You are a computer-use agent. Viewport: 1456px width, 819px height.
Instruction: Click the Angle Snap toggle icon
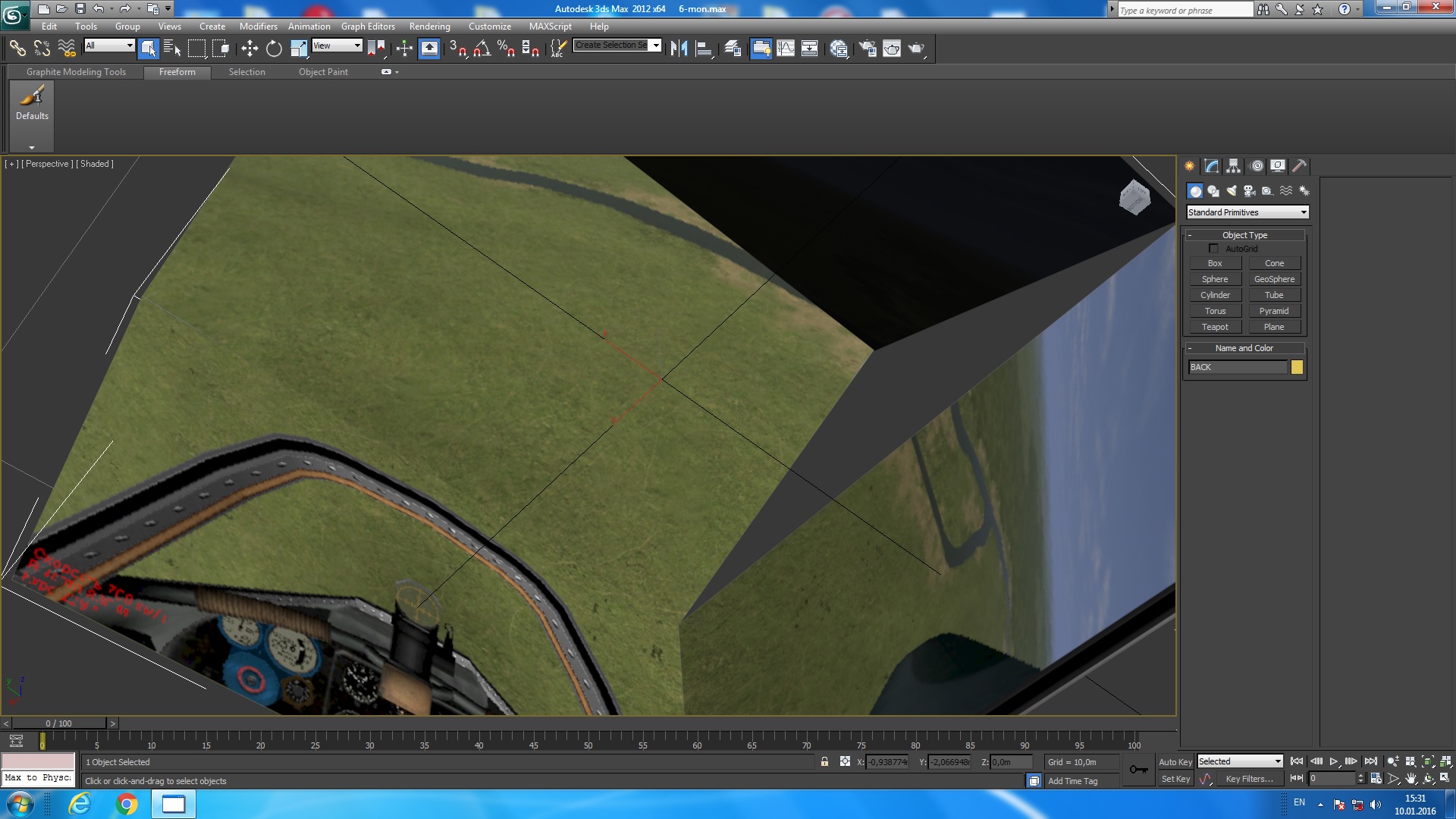[482, 49]
